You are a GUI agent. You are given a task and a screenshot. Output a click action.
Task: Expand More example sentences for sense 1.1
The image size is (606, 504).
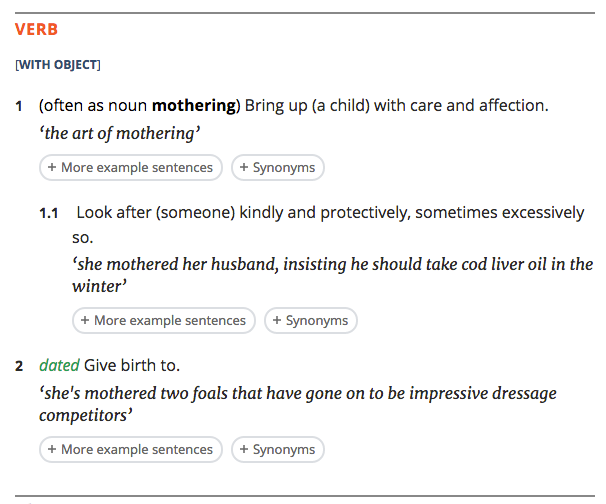[x=163, y=320]
